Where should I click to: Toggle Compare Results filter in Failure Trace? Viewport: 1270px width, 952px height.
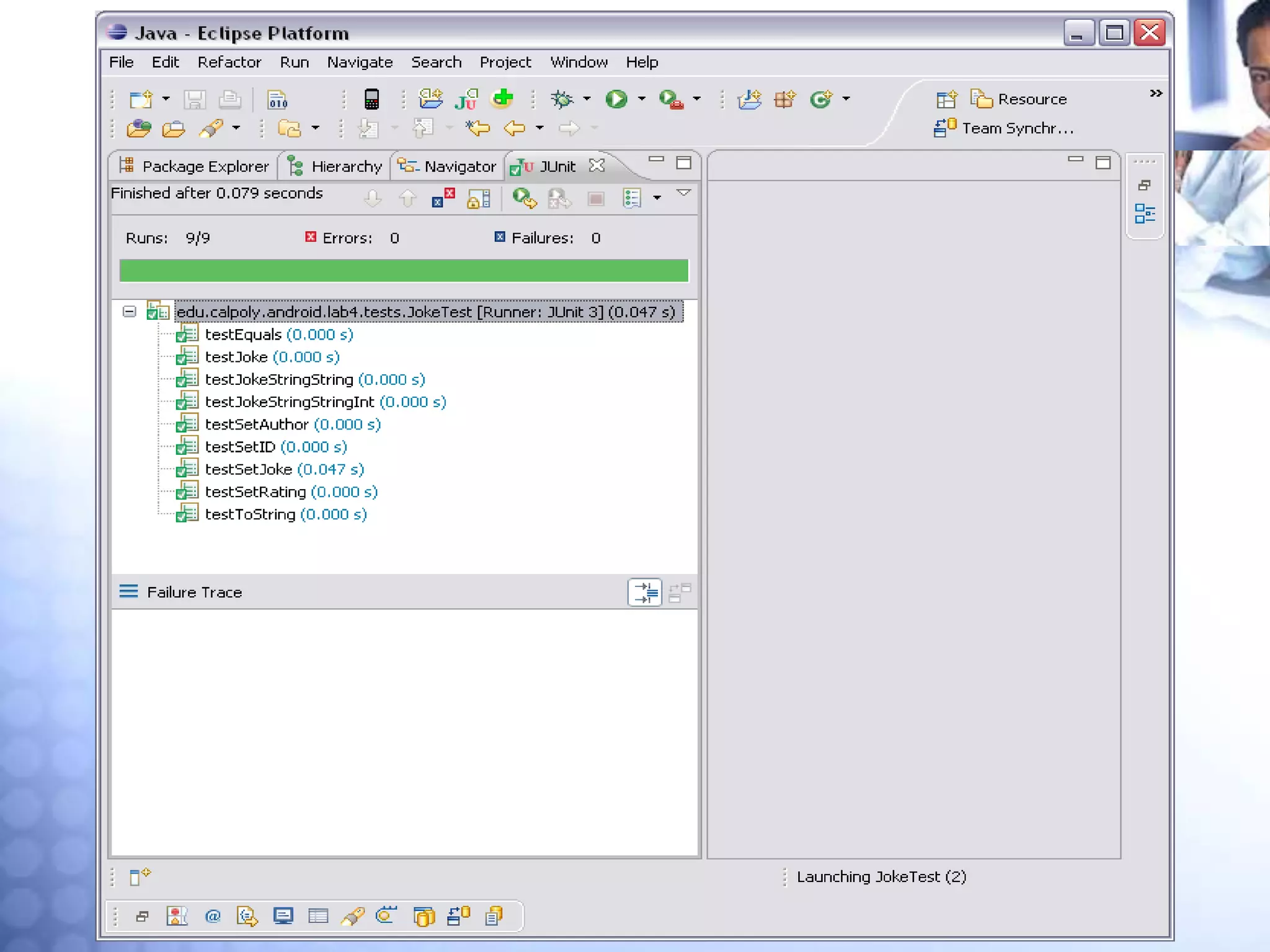(x=644, y=593)
